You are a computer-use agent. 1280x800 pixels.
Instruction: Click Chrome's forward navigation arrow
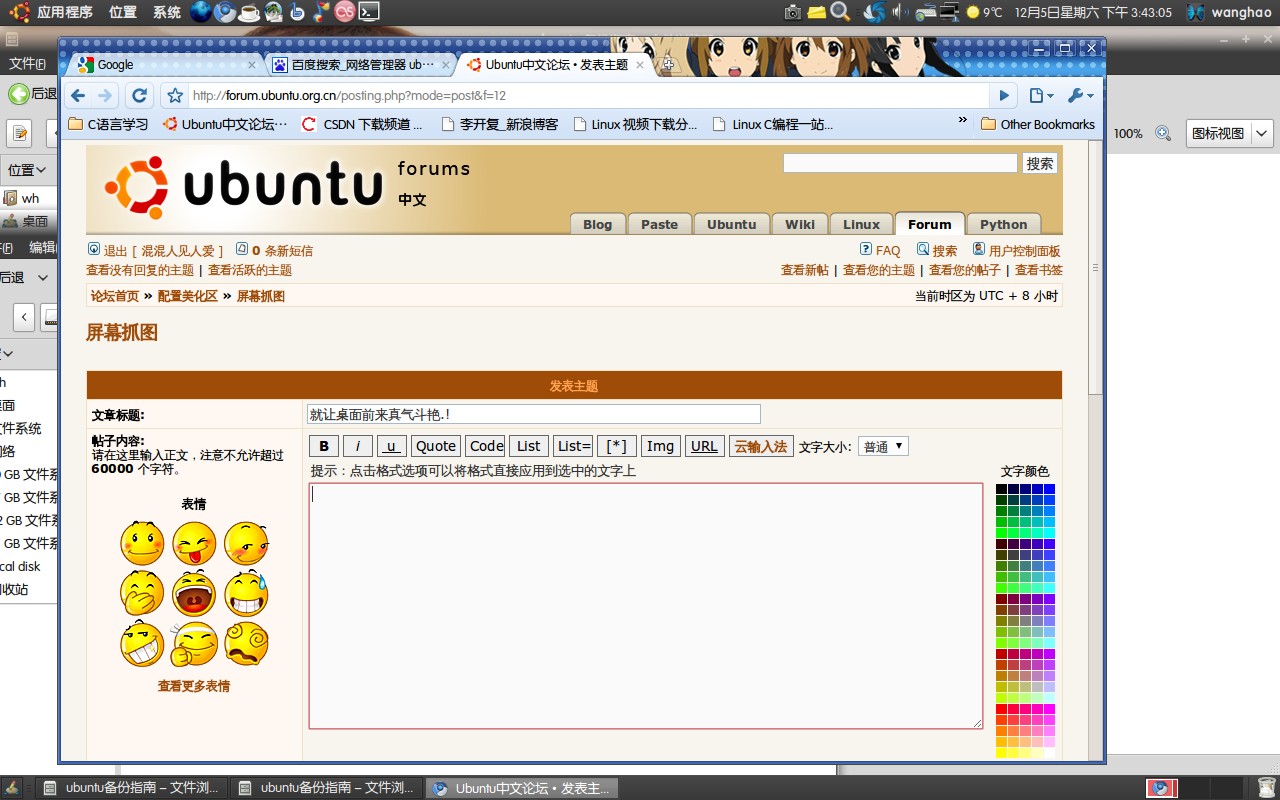point(105,96)
